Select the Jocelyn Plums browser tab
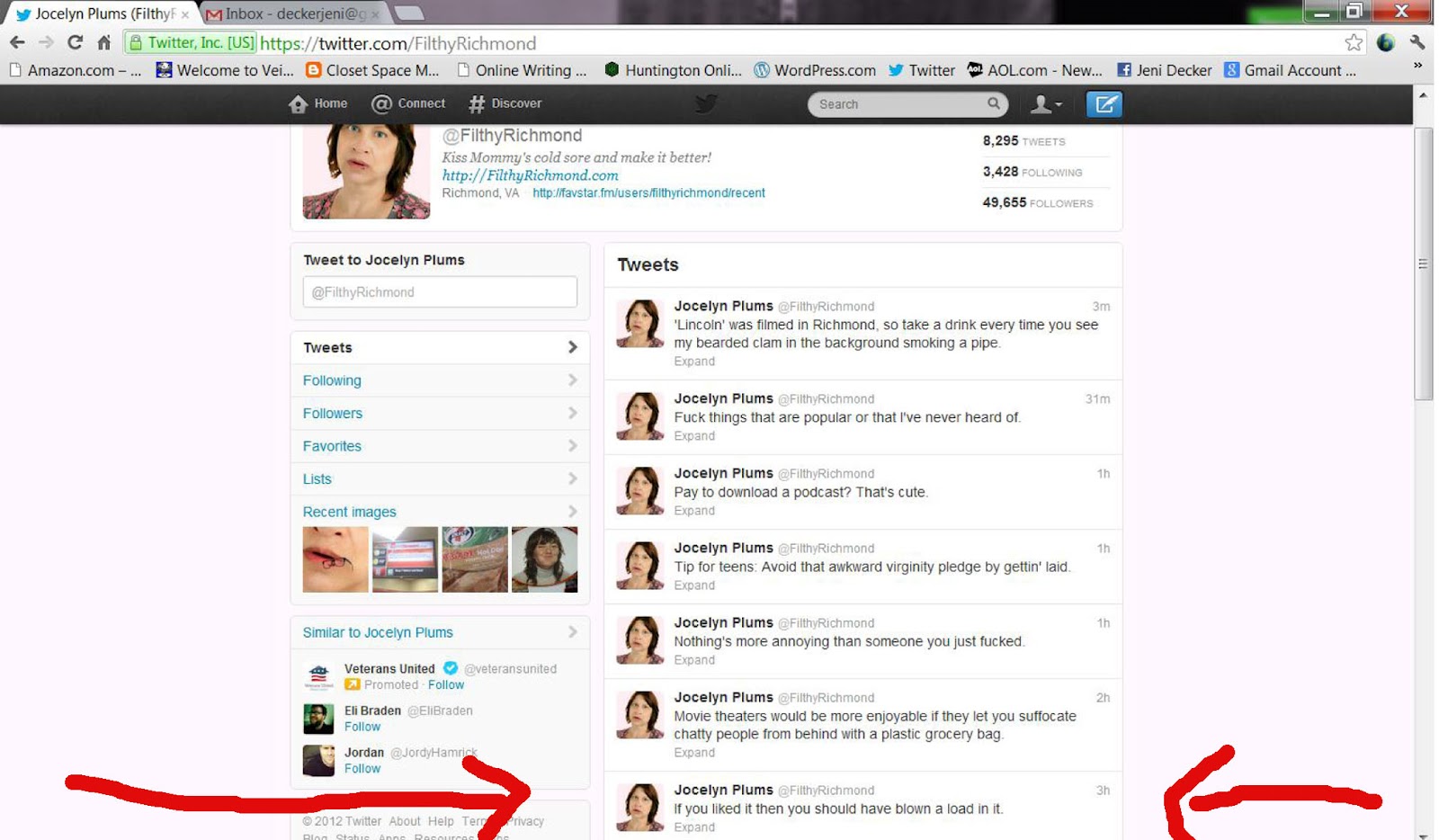 pos(102,13)
